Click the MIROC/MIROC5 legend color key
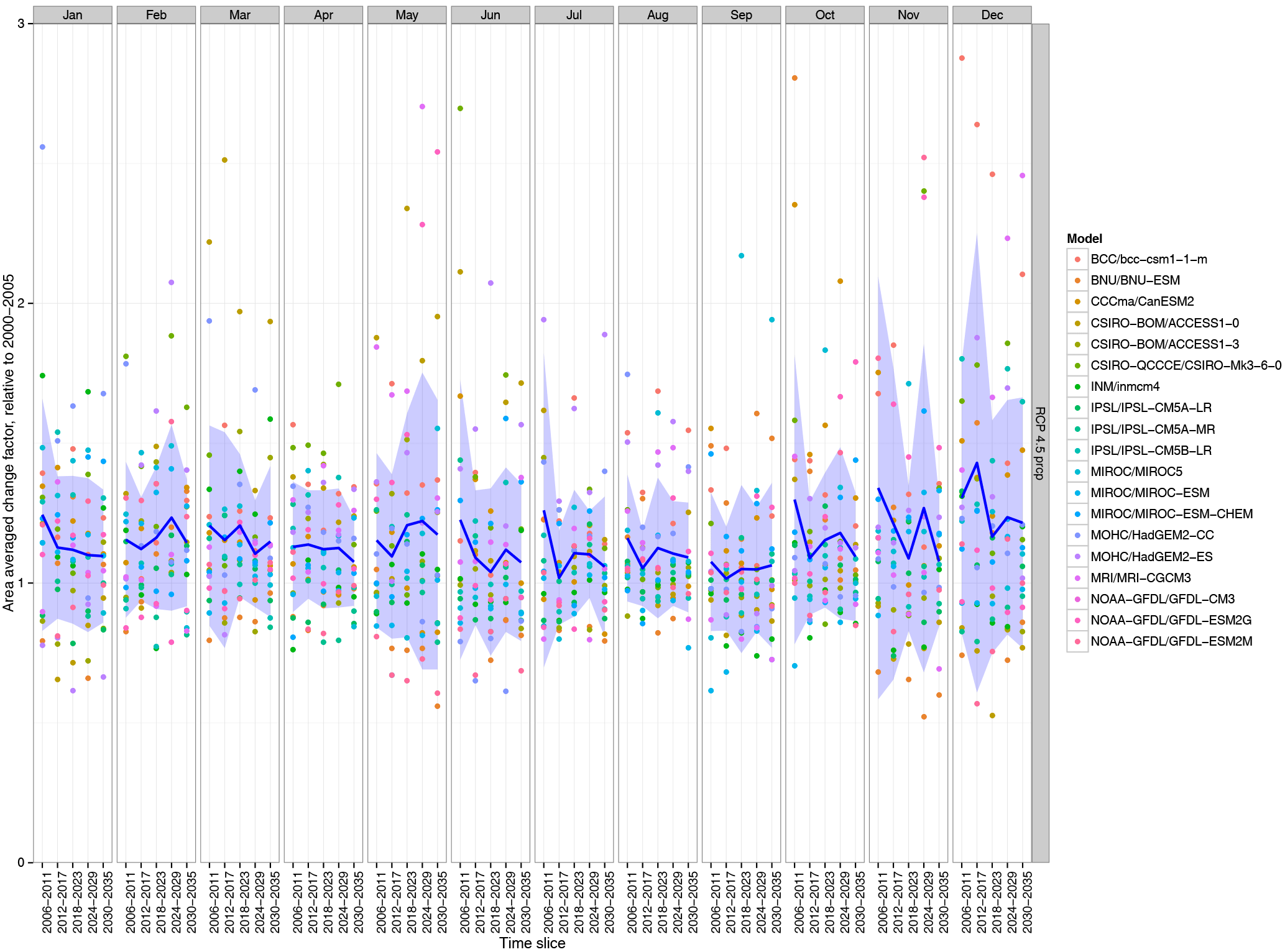1285x952 pixels. 1077,472
